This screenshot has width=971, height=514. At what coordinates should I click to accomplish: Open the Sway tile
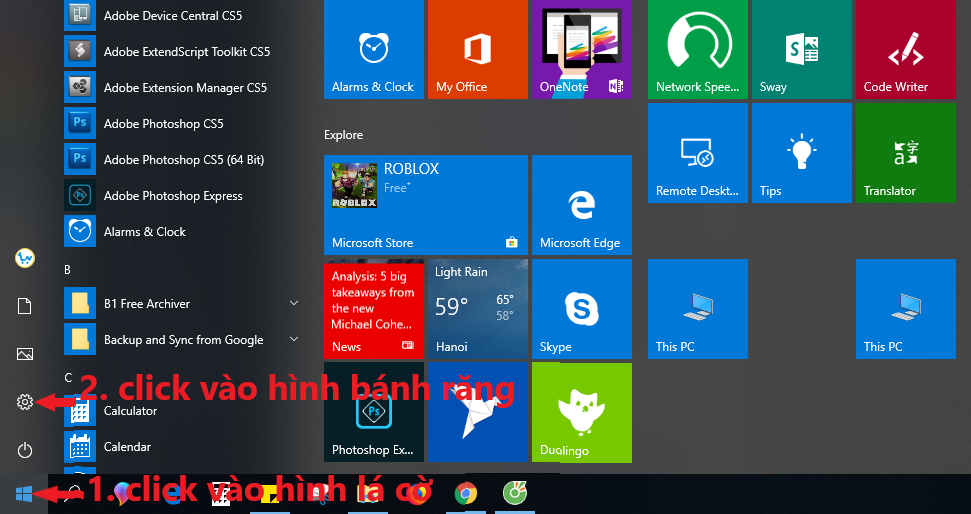pyautogui.click(x=802, y=50)
